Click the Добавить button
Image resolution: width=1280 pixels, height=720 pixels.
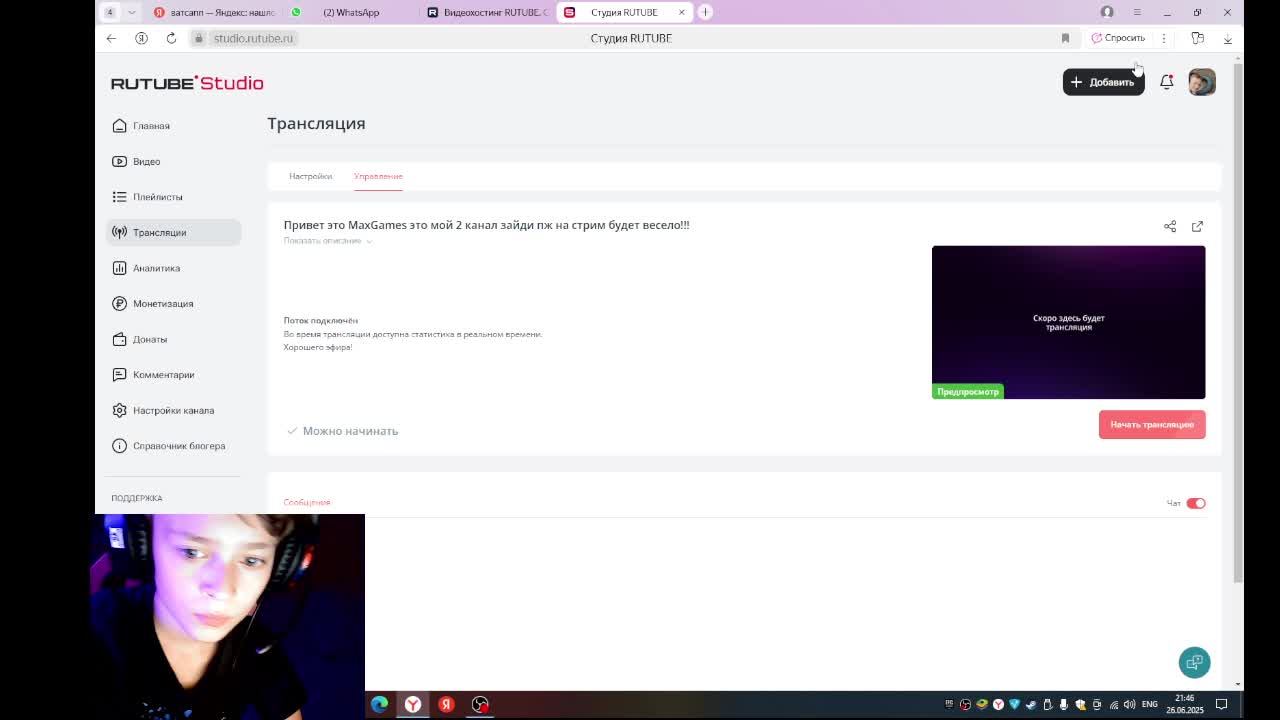coord(1103,82)
